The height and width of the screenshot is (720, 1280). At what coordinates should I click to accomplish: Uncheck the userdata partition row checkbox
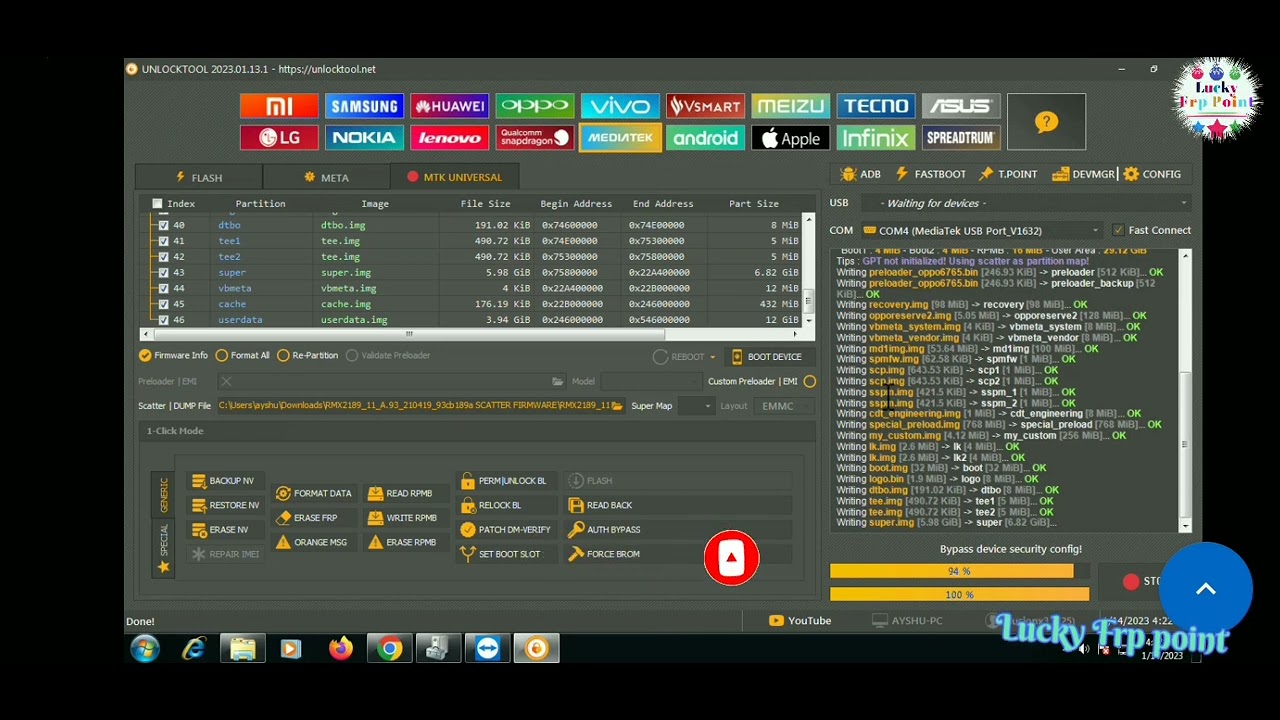pyautogui.click(x=163, y=320)
